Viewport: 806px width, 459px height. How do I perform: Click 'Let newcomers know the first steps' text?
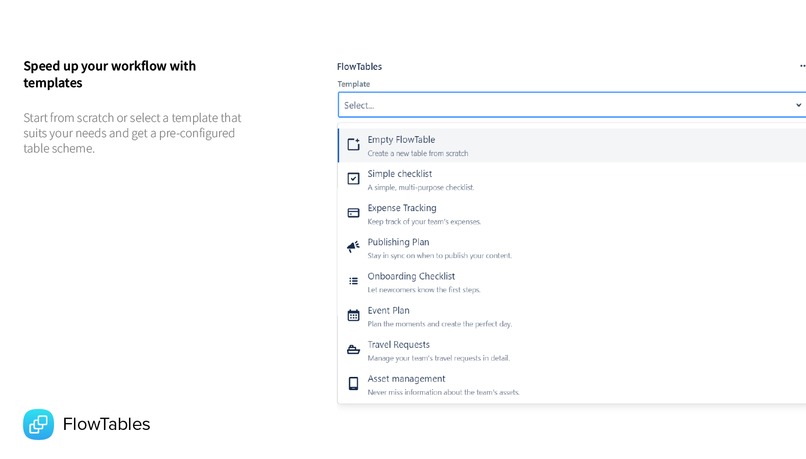click(424, 290)
